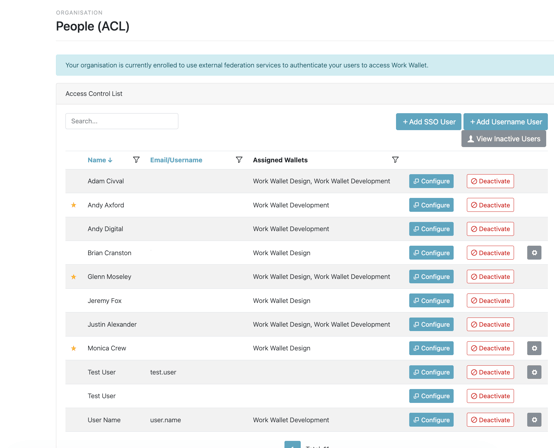Configure the Adam Civval user
The image size is (554, 448).
pos(431,181)
